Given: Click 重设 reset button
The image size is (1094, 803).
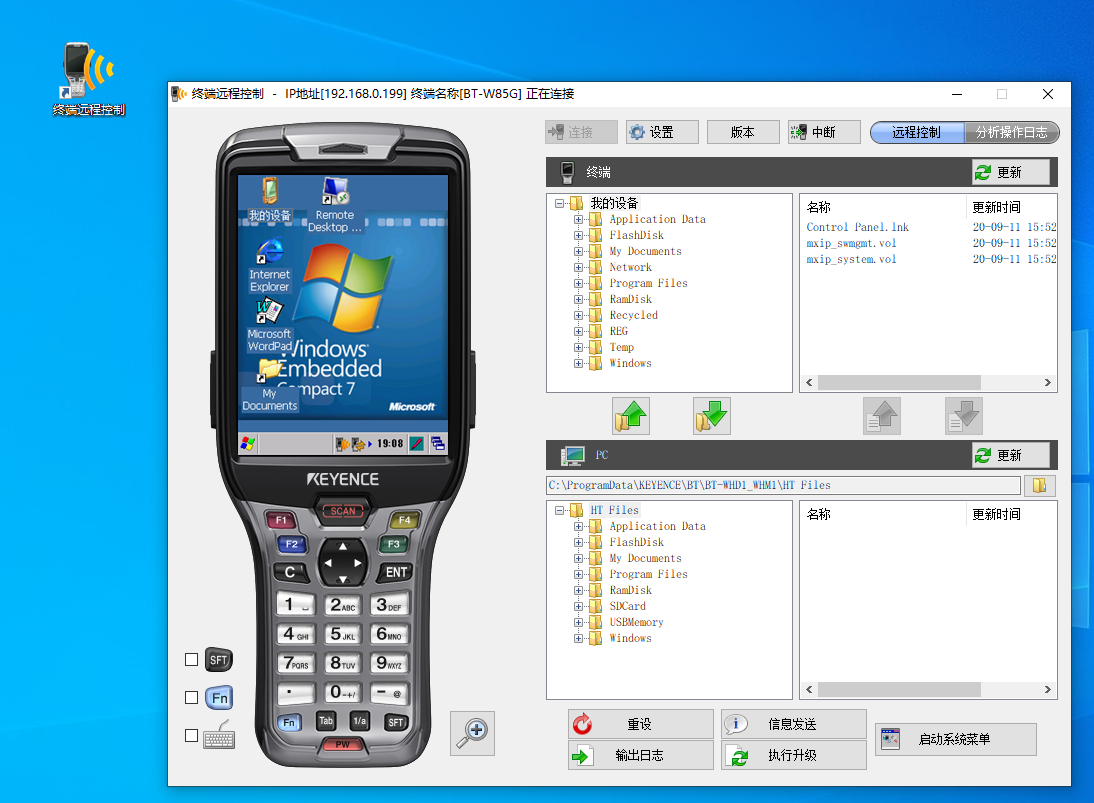Looking at the screenshot, I should coord(640,724).
